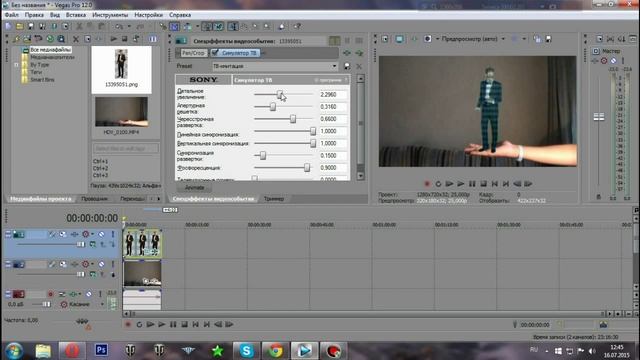Image resolution: width=640 pixels, height=360 pixels.
Task: Click the Views button in Project Media toolbar
Action: 152,39
